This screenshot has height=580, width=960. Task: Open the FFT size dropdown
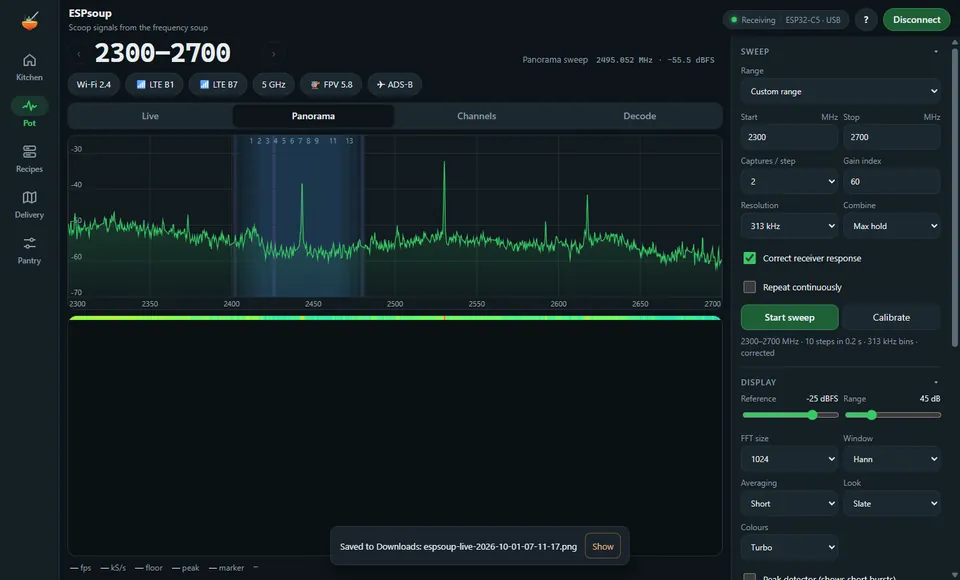click(x=789, y=459)
